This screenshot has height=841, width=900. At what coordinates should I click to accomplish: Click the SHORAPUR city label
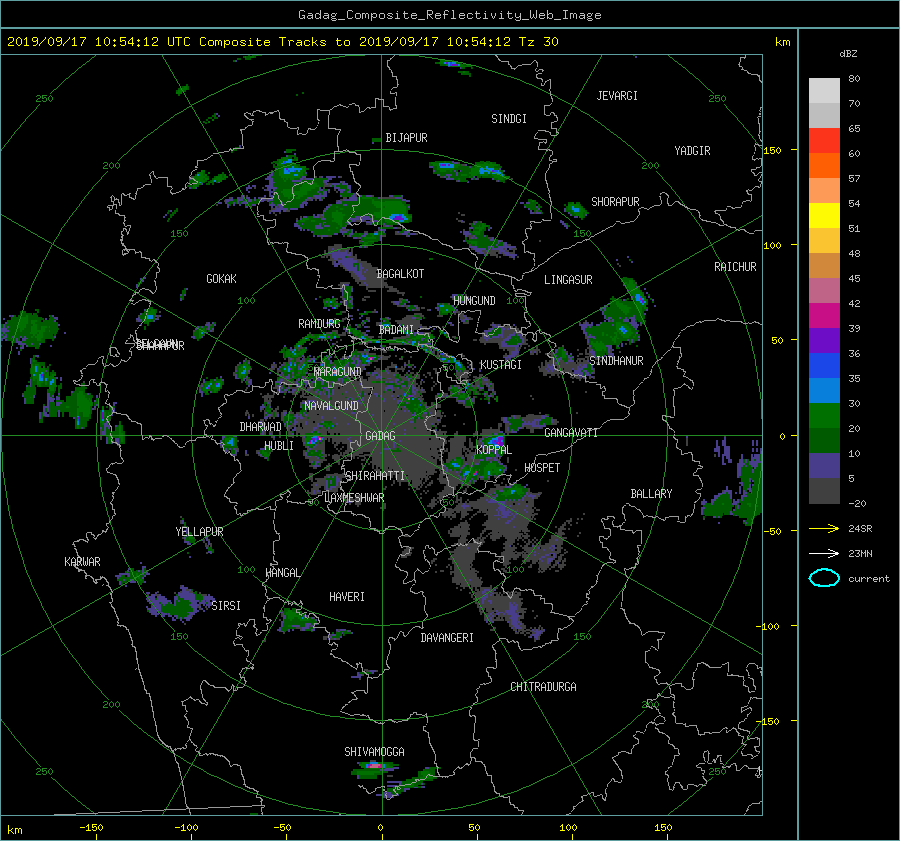pos(615,202)
